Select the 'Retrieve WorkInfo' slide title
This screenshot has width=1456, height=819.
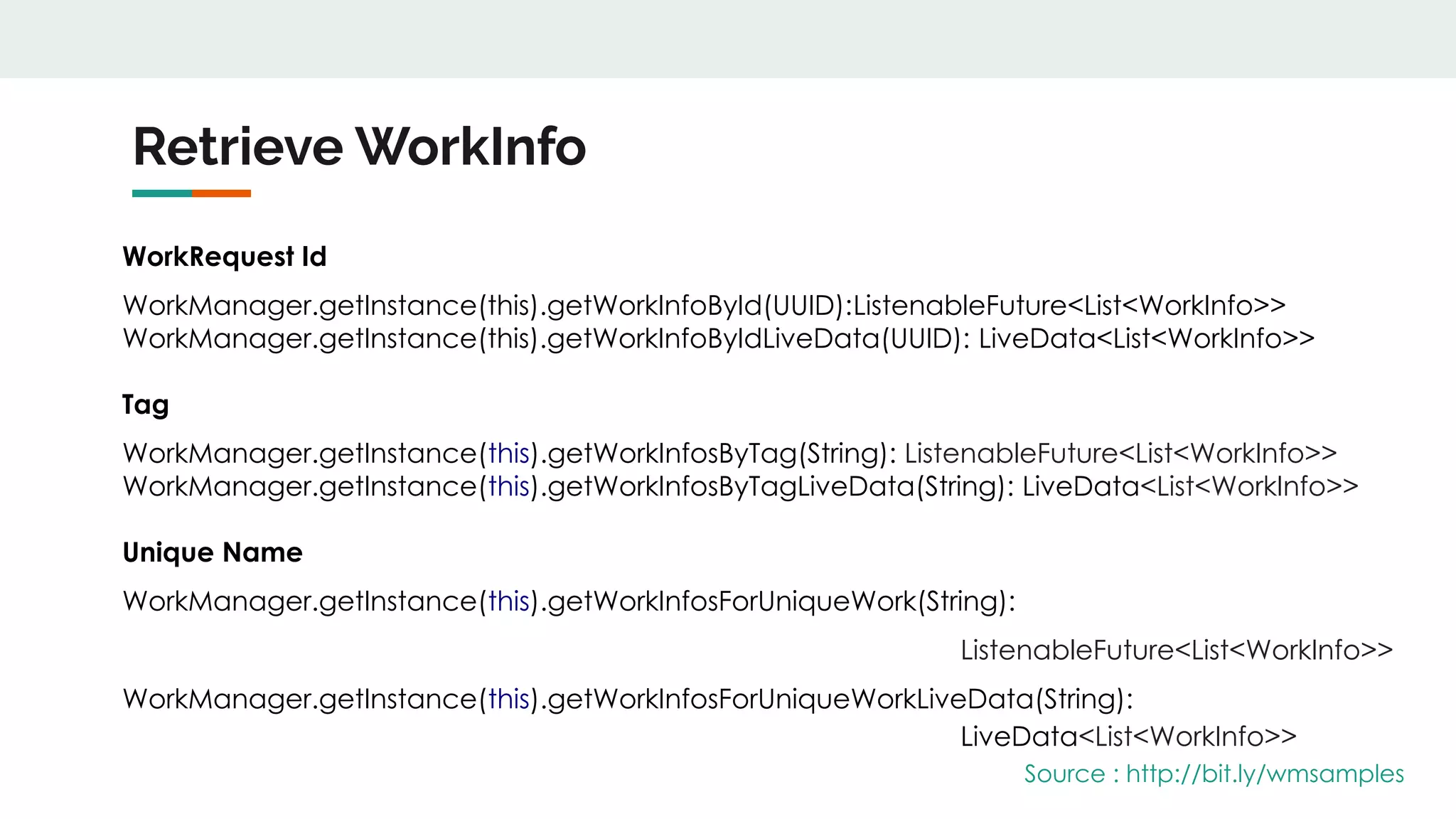point(359,146)
